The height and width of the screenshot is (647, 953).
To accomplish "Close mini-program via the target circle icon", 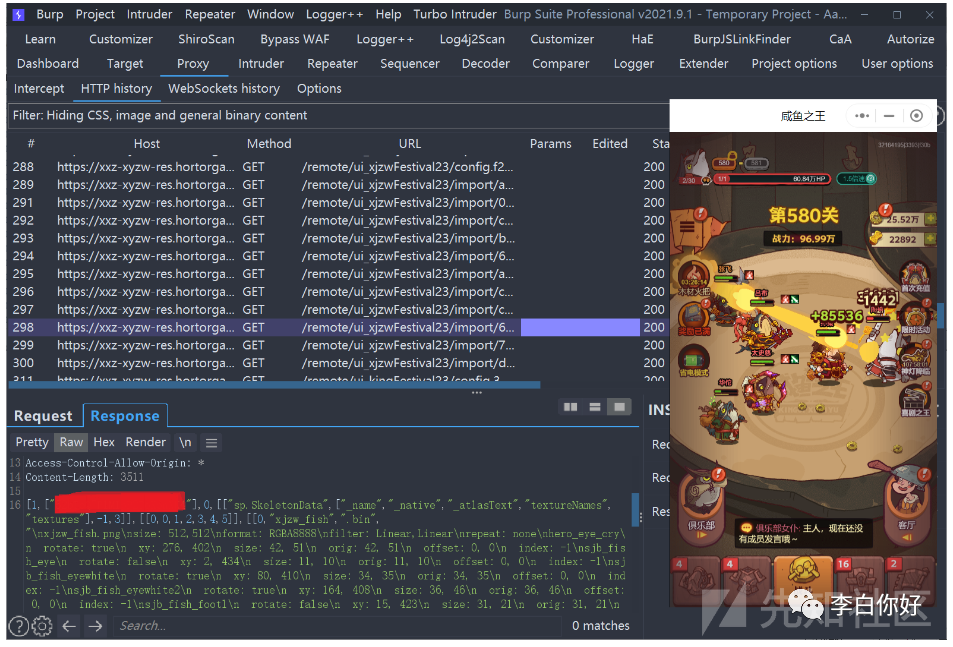I will tap(917, 115).
